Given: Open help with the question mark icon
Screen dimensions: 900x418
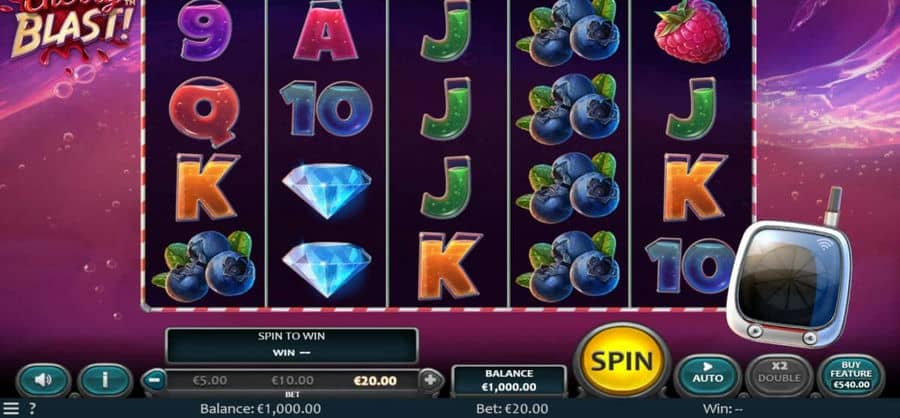Looking at the screenshot, I should pos(33,409).
